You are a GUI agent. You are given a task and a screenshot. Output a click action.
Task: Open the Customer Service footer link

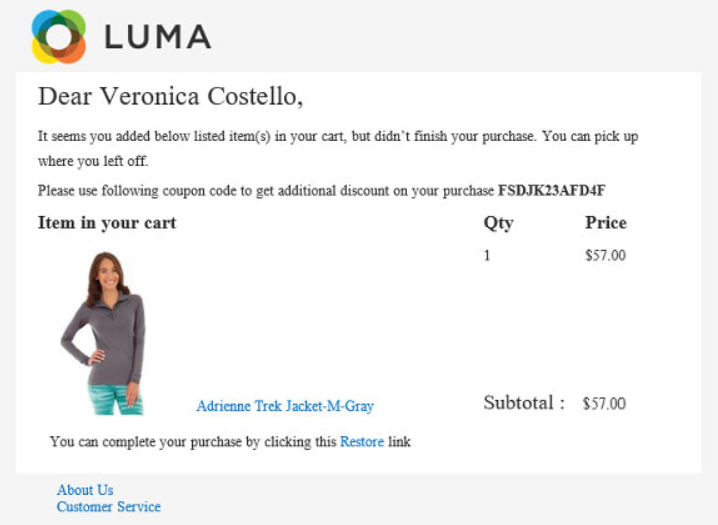[108, 507]
